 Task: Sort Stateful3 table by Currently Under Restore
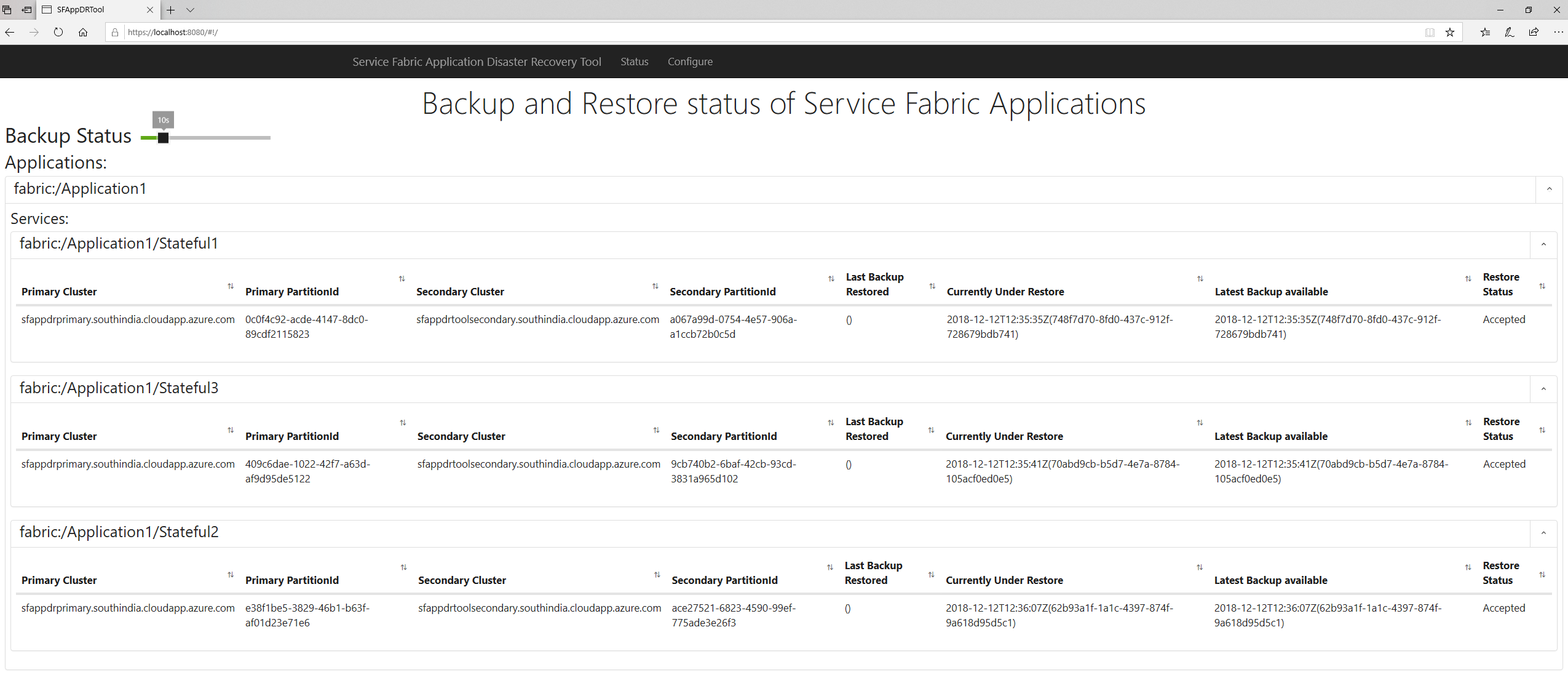point(1200,423)
